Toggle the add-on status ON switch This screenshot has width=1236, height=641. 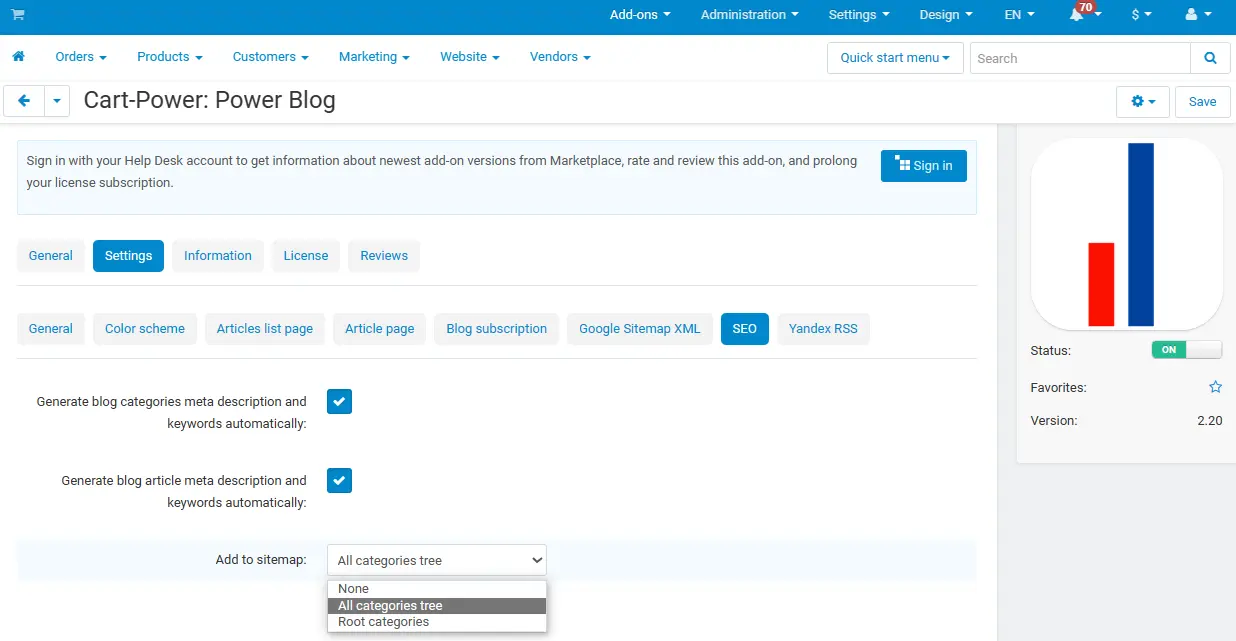[1186, 350]
